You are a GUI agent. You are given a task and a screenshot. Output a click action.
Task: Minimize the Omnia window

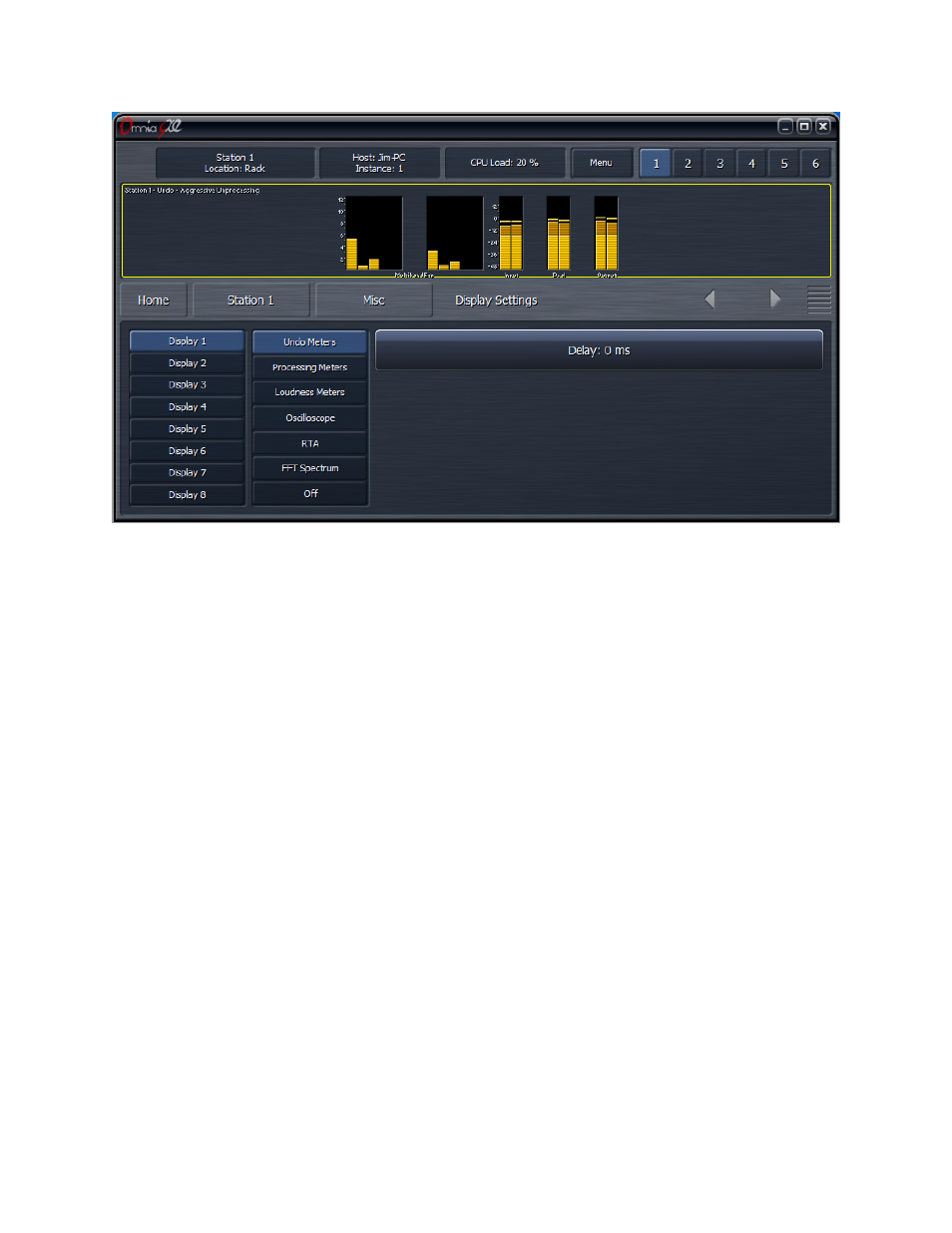[785, 127]
